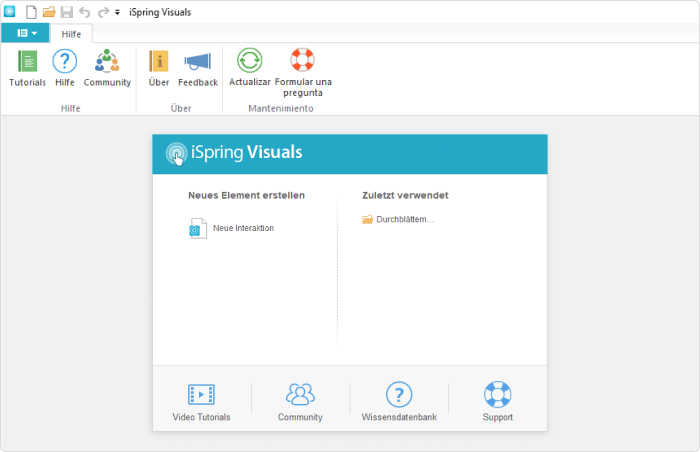Expand the quick access toolbar customize arrow
700x452 pixels.
pos(117,13)
